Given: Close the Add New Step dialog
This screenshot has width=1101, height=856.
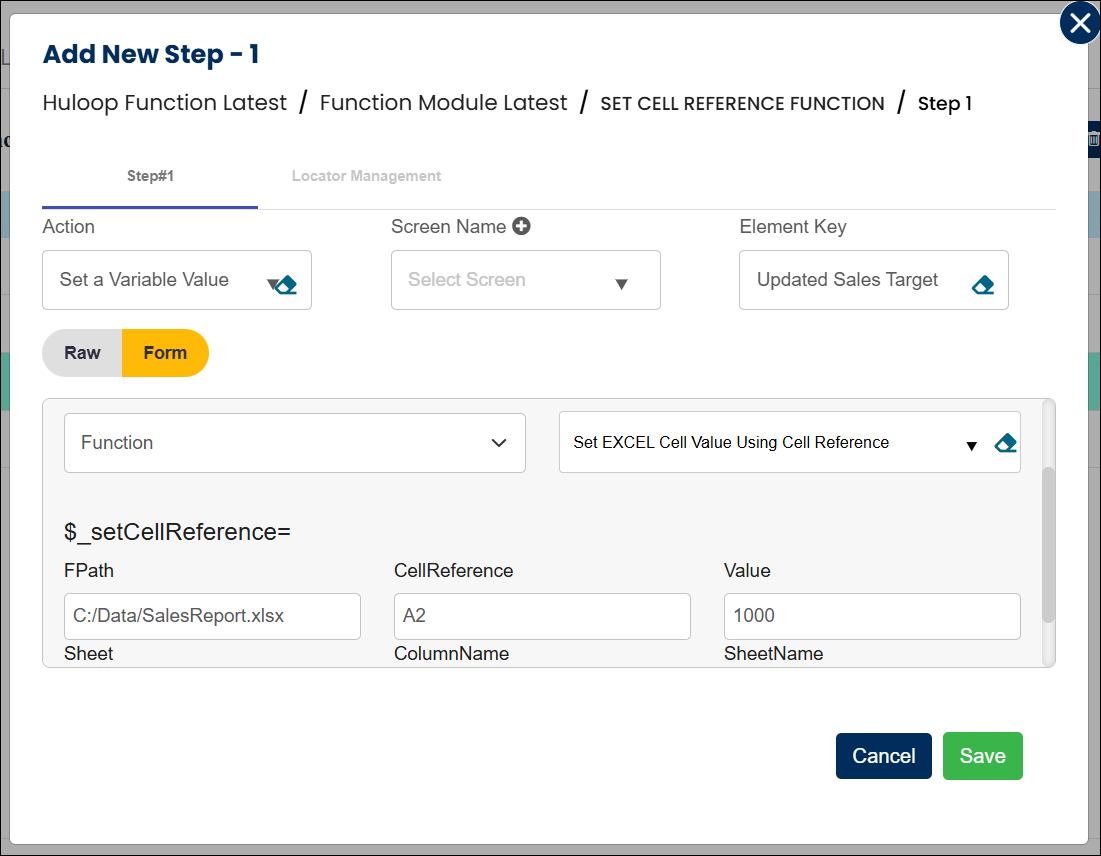Looking at the screenshot, I should pos(1079,24).
